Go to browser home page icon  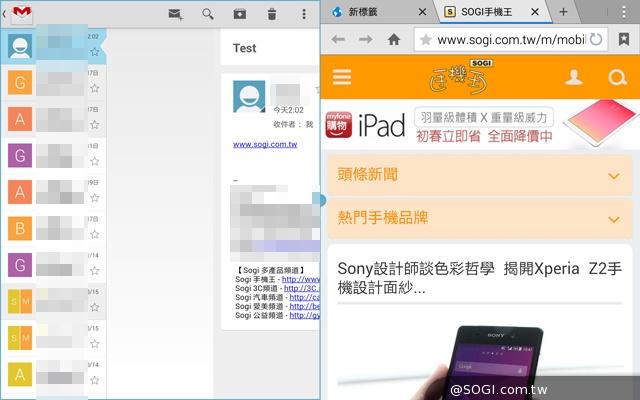(394, 40)
